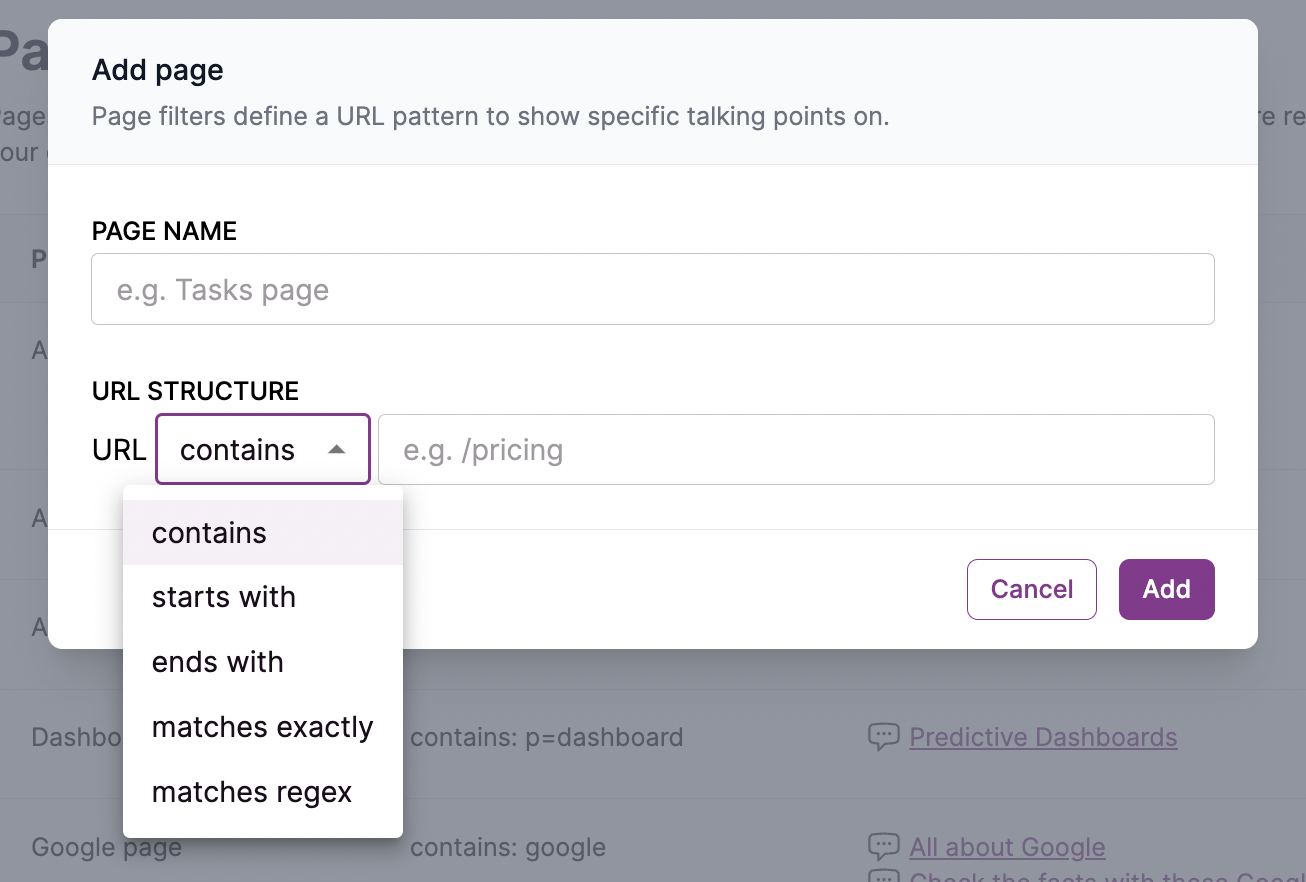Choose "ends with" as the URL condition
The height and width of the screenshot is (882, 1306).
coord(217,662)
